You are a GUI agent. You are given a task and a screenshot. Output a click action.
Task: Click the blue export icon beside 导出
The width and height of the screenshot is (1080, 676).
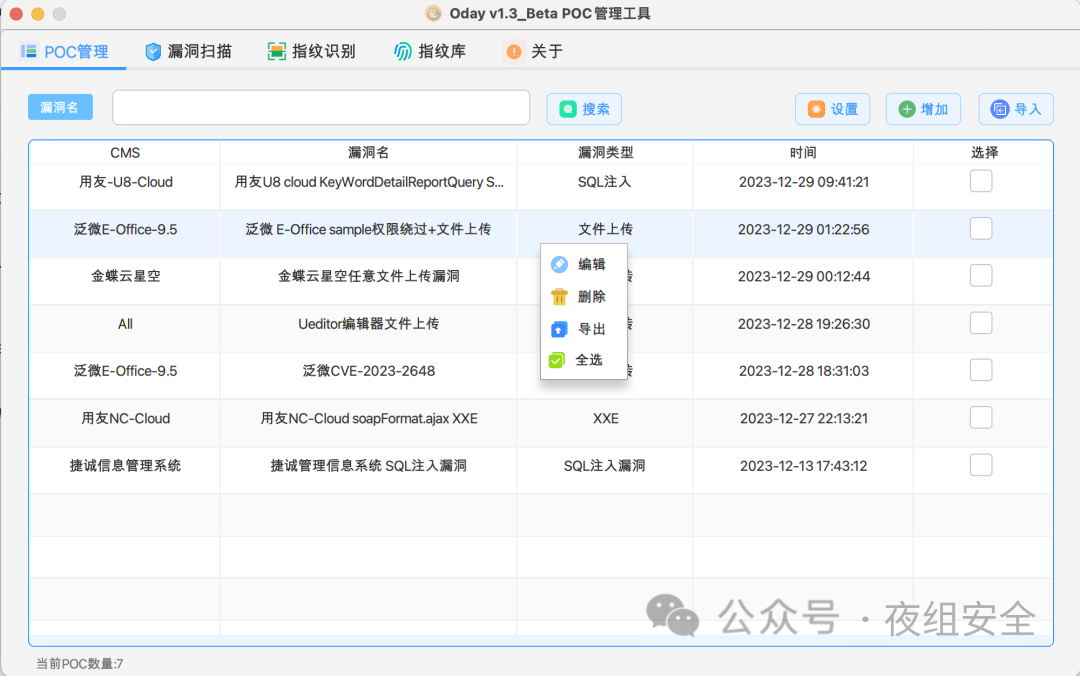pyautogui.click(x=559, y=329)
